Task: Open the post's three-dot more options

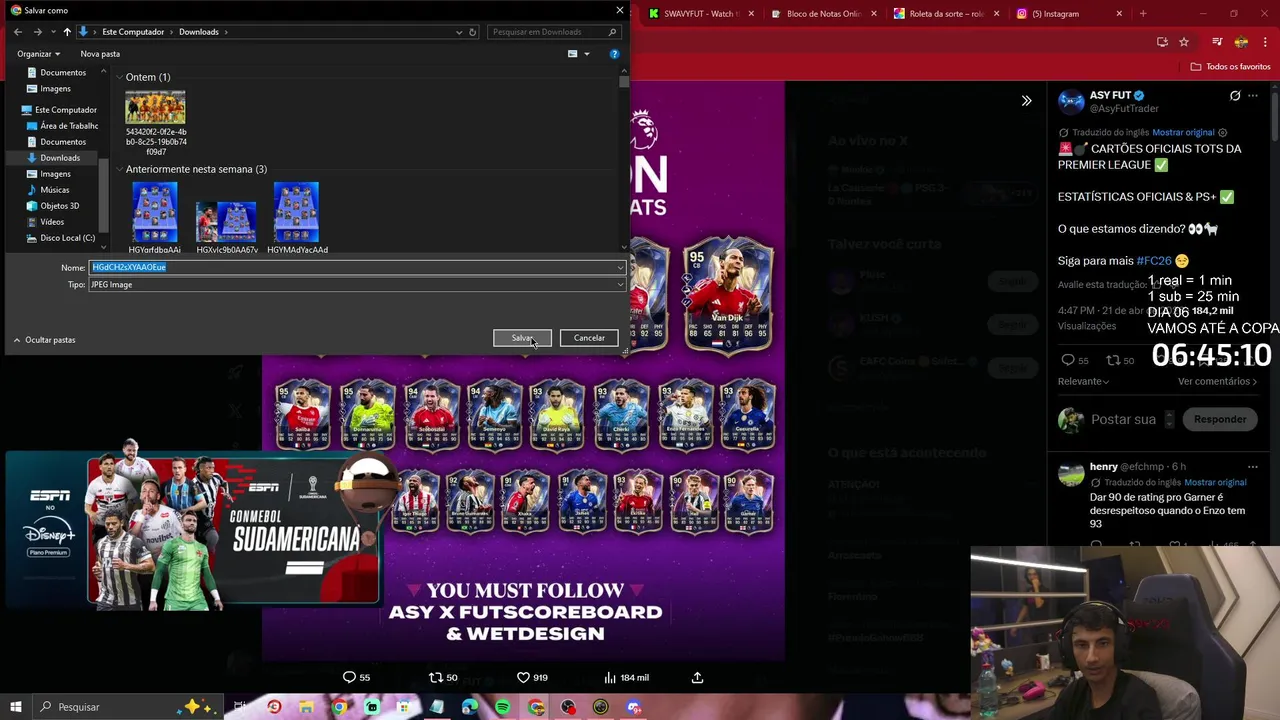Action: pyautogui.click(x=1253, y=96)
